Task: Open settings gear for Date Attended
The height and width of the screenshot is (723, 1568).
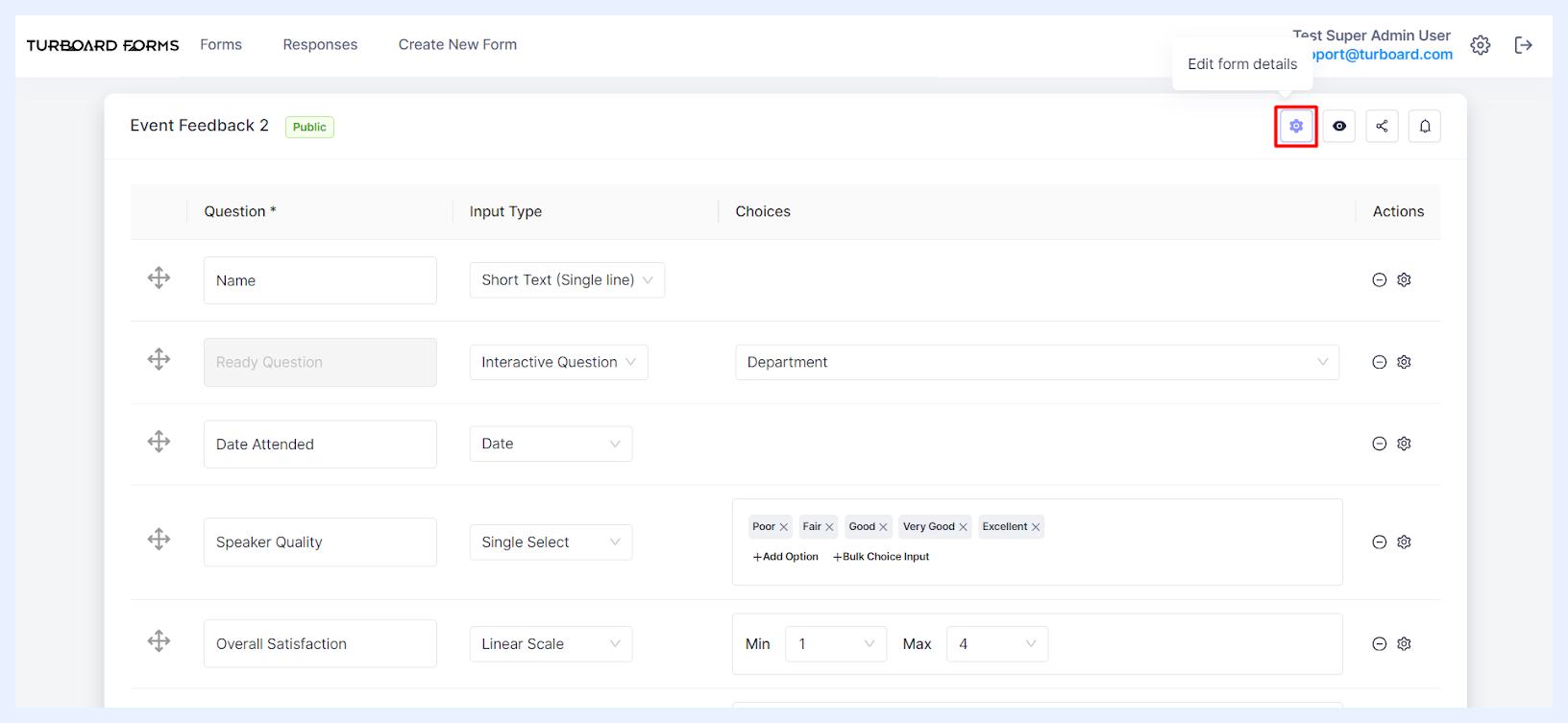Action: pos(1404,444)
